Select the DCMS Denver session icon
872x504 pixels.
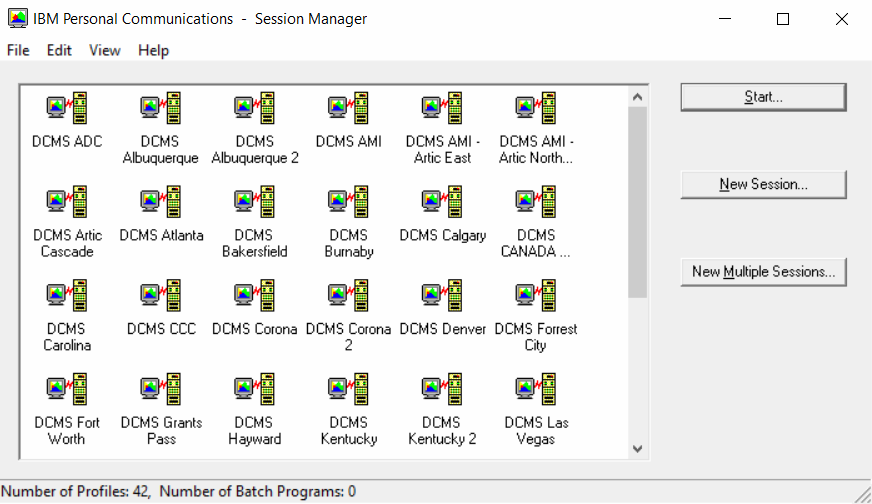(442, 295)
